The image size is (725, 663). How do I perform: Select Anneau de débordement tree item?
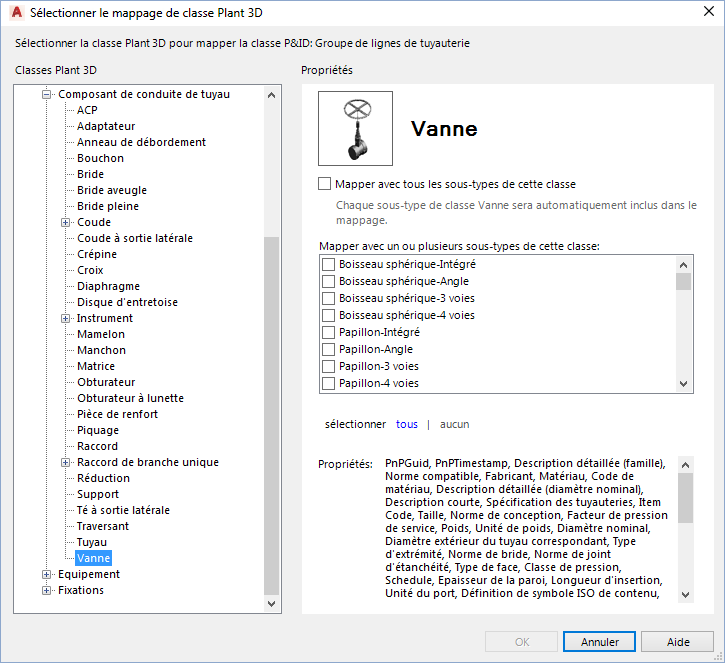[141, 142]
